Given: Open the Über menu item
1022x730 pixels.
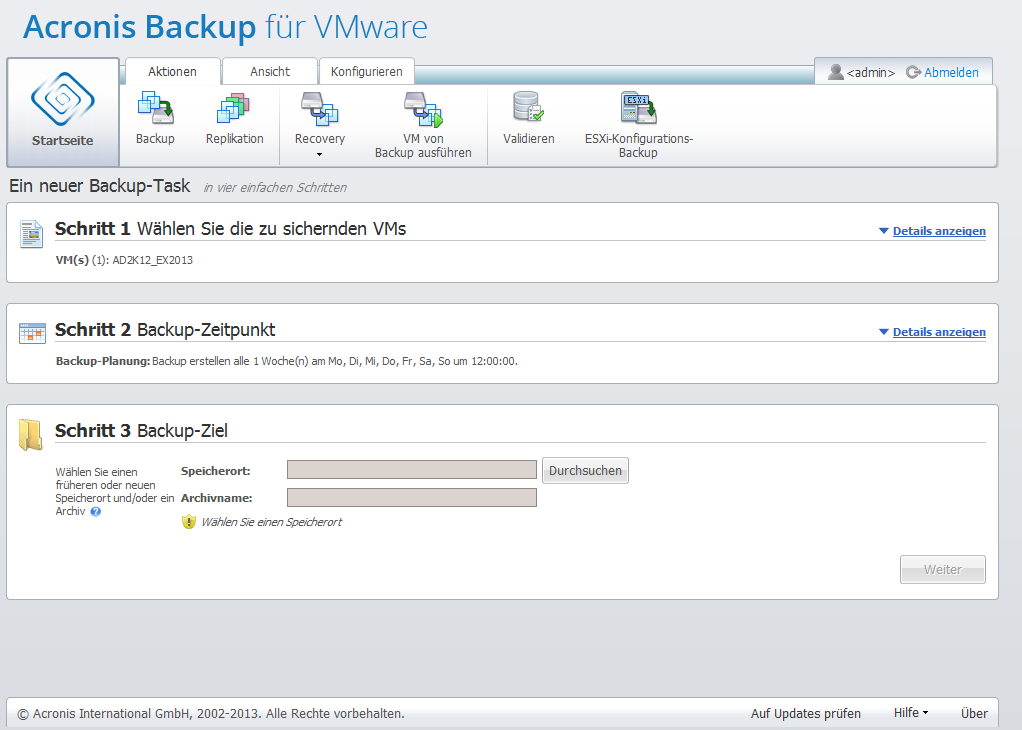Looking at the screenshot, I should [974, 714].
